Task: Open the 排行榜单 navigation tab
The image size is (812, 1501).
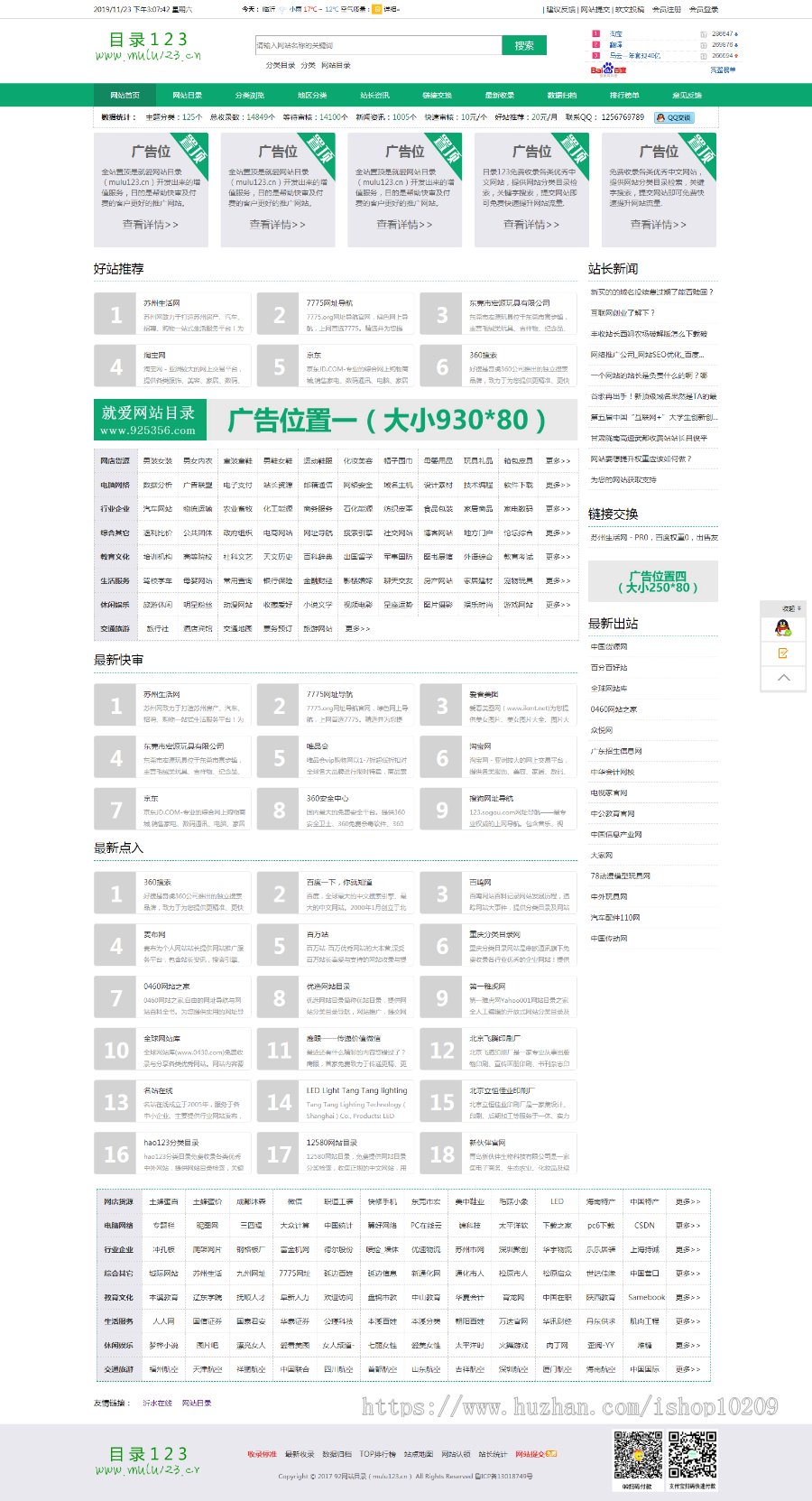Action: (623, 95)
